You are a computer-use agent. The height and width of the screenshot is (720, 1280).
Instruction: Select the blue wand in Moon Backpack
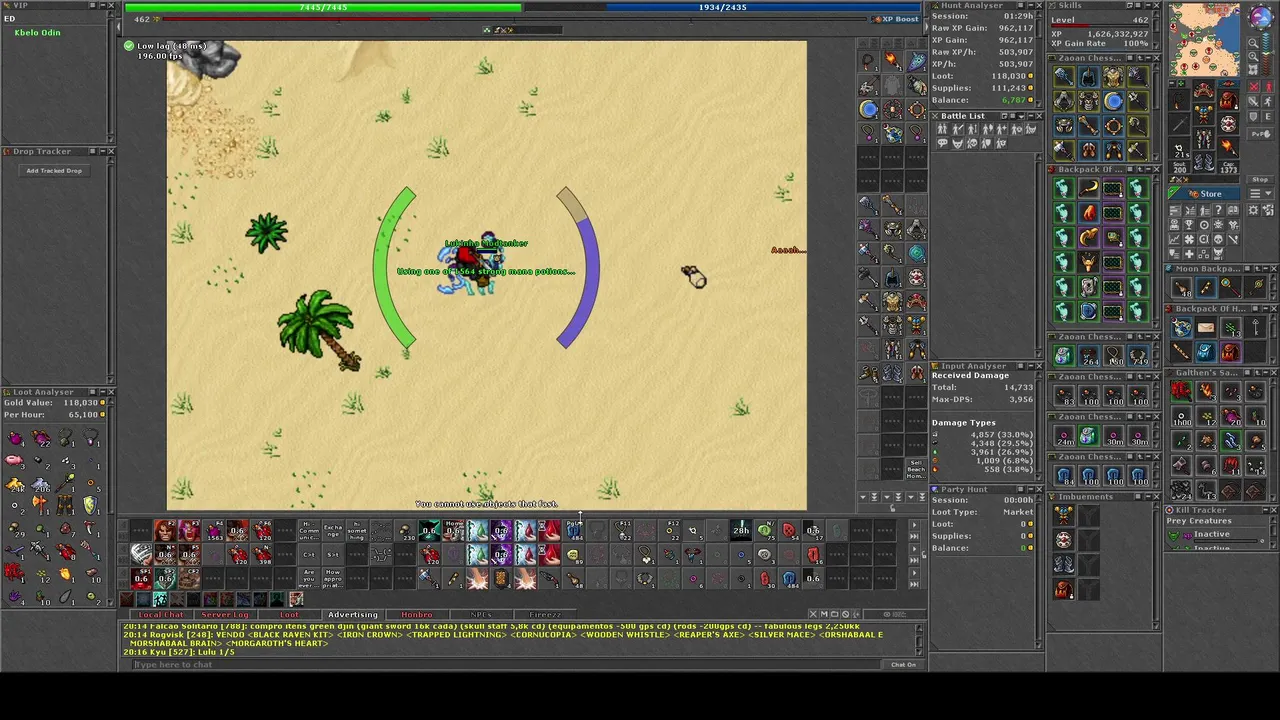(1206, 287)
